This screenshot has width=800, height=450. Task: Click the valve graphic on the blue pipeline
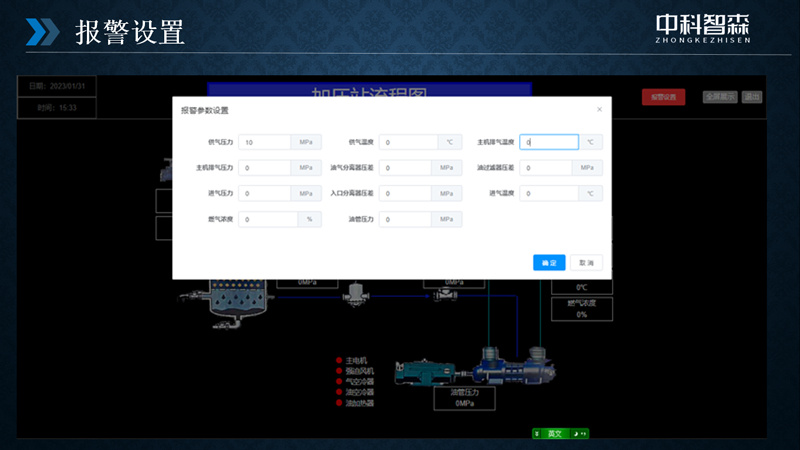pyautogui.click(x=445, y=294)
